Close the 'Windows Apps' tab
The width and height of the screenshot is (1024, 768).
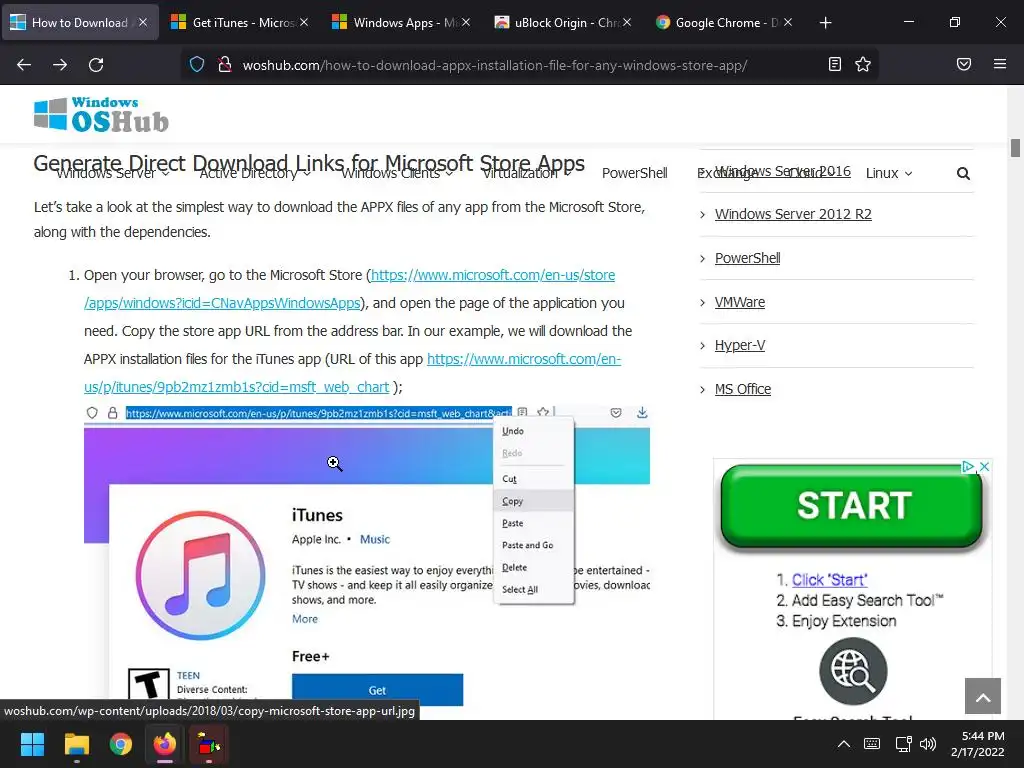(466, 22)
